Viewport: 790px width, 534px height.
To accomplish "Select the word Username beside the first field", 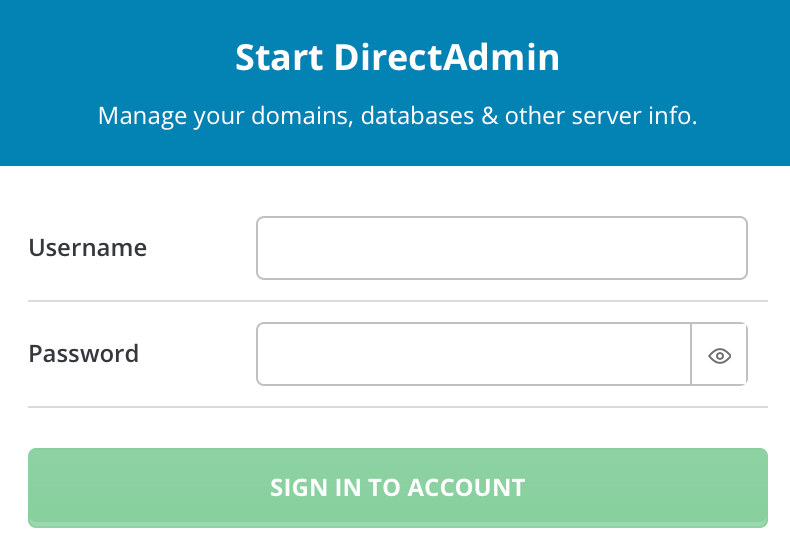I will tap(87, 248).
